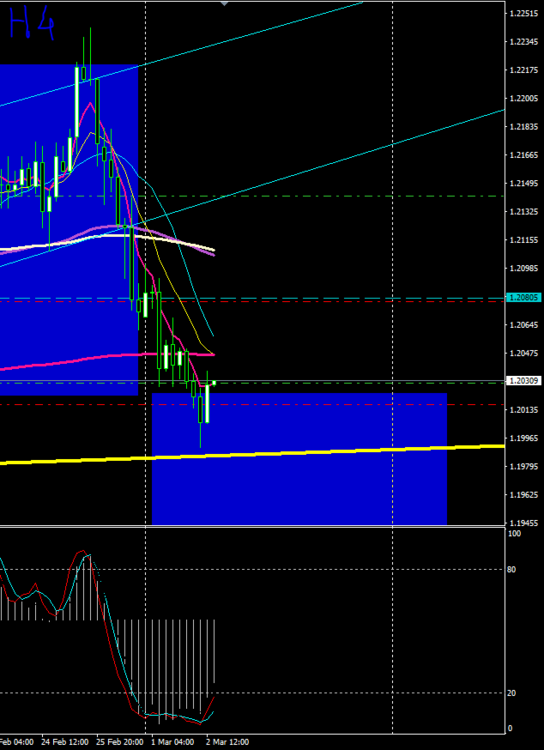Click the 80 level on indicator scale

(512, 569)
